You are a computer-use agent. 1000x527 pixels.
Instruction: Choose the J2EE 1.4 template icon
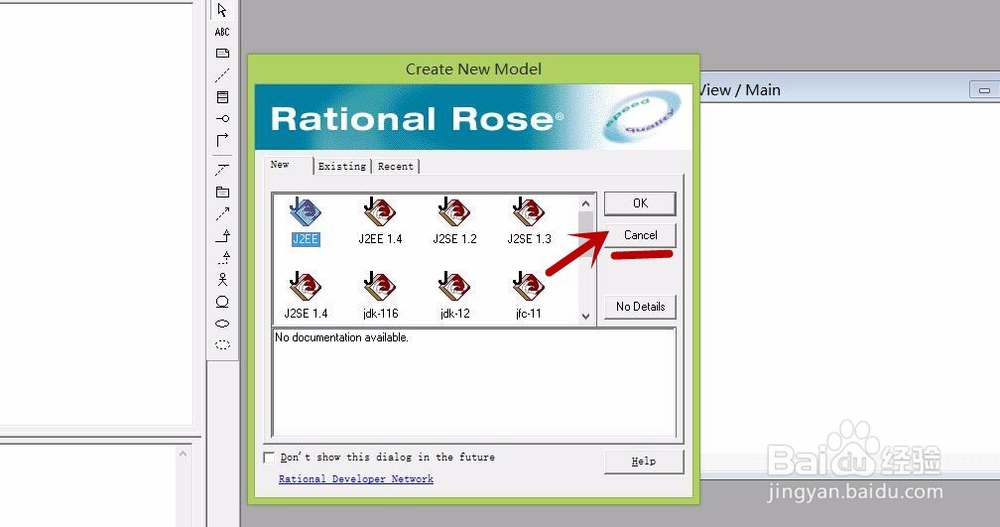[380, 221]
